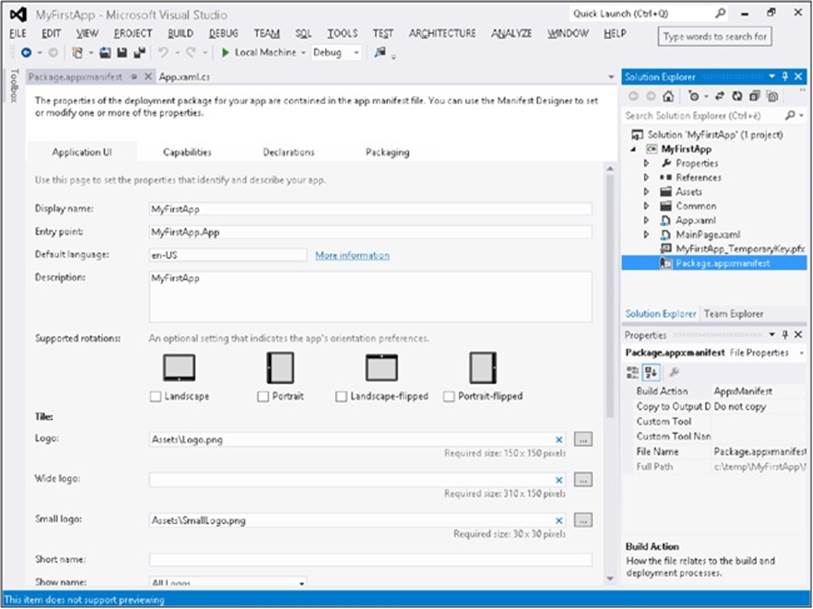
Task: Click the Categorized icon in Properties panel
Action: tap(633, 372)
